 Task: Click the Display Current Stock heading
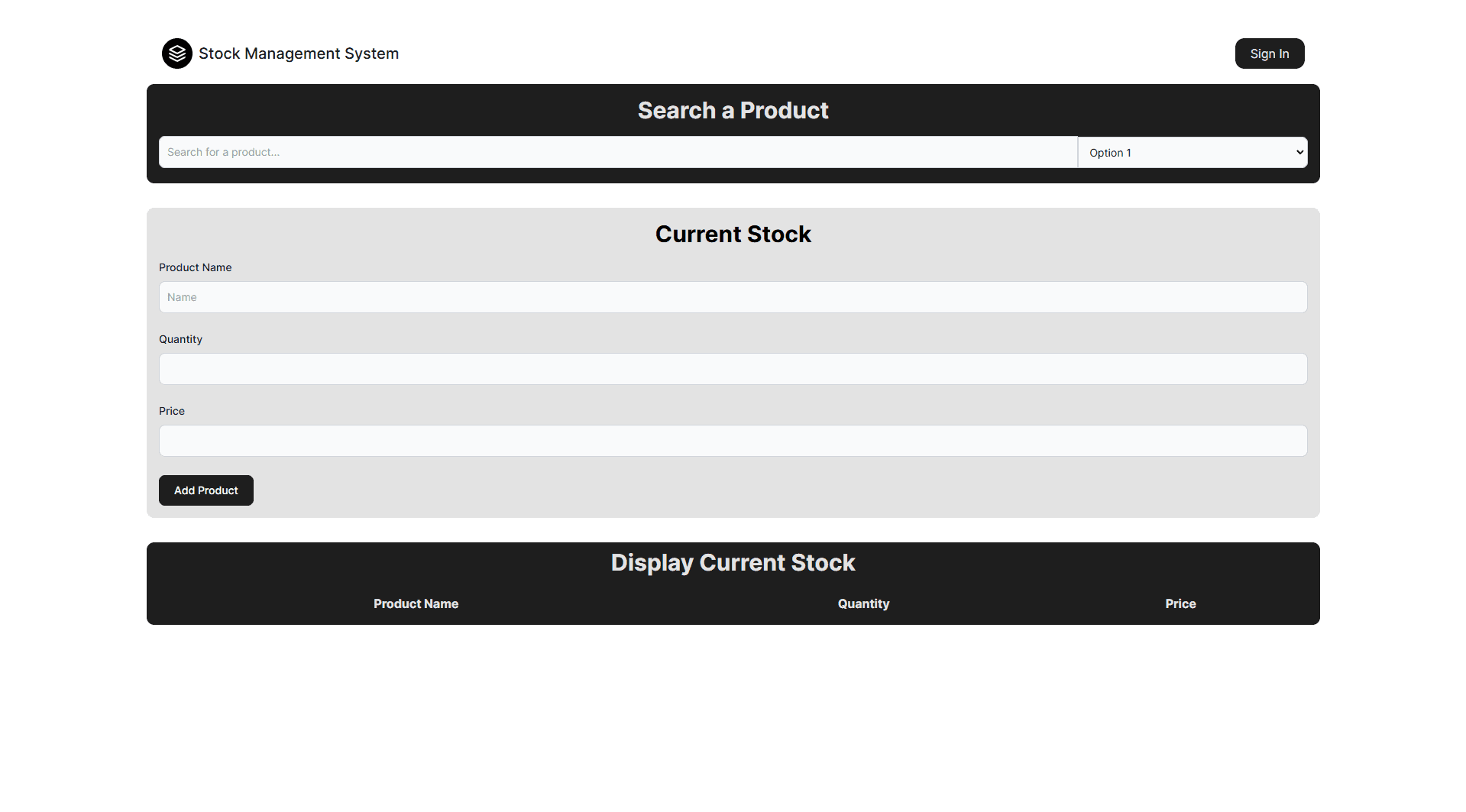point(733,563)
